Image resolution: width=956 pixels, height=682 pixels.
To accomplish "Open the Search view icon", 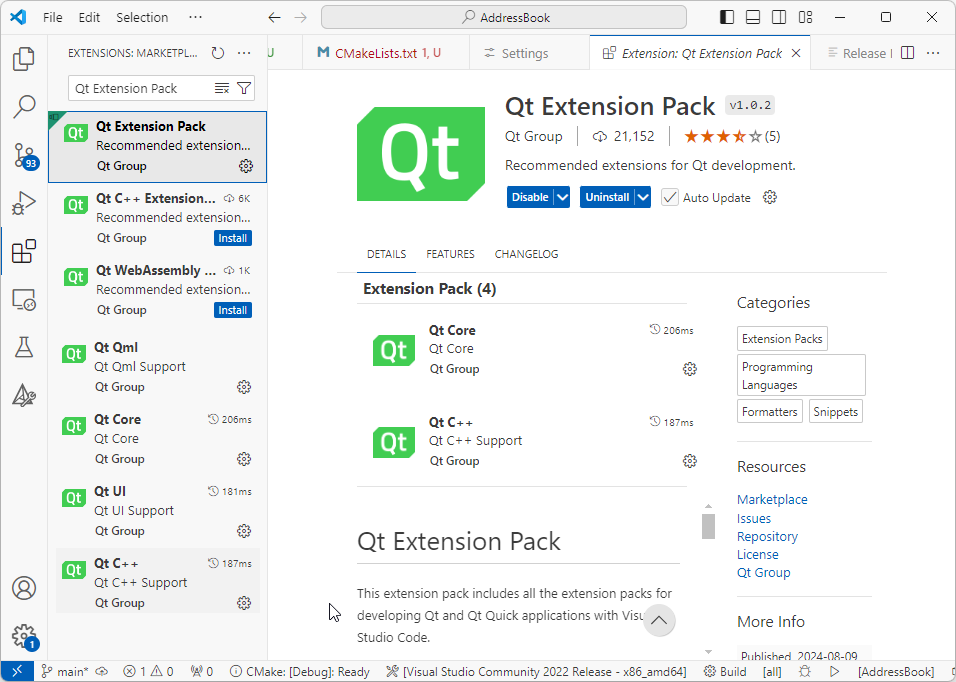I will pyautogui.click(x=24, y=106).
